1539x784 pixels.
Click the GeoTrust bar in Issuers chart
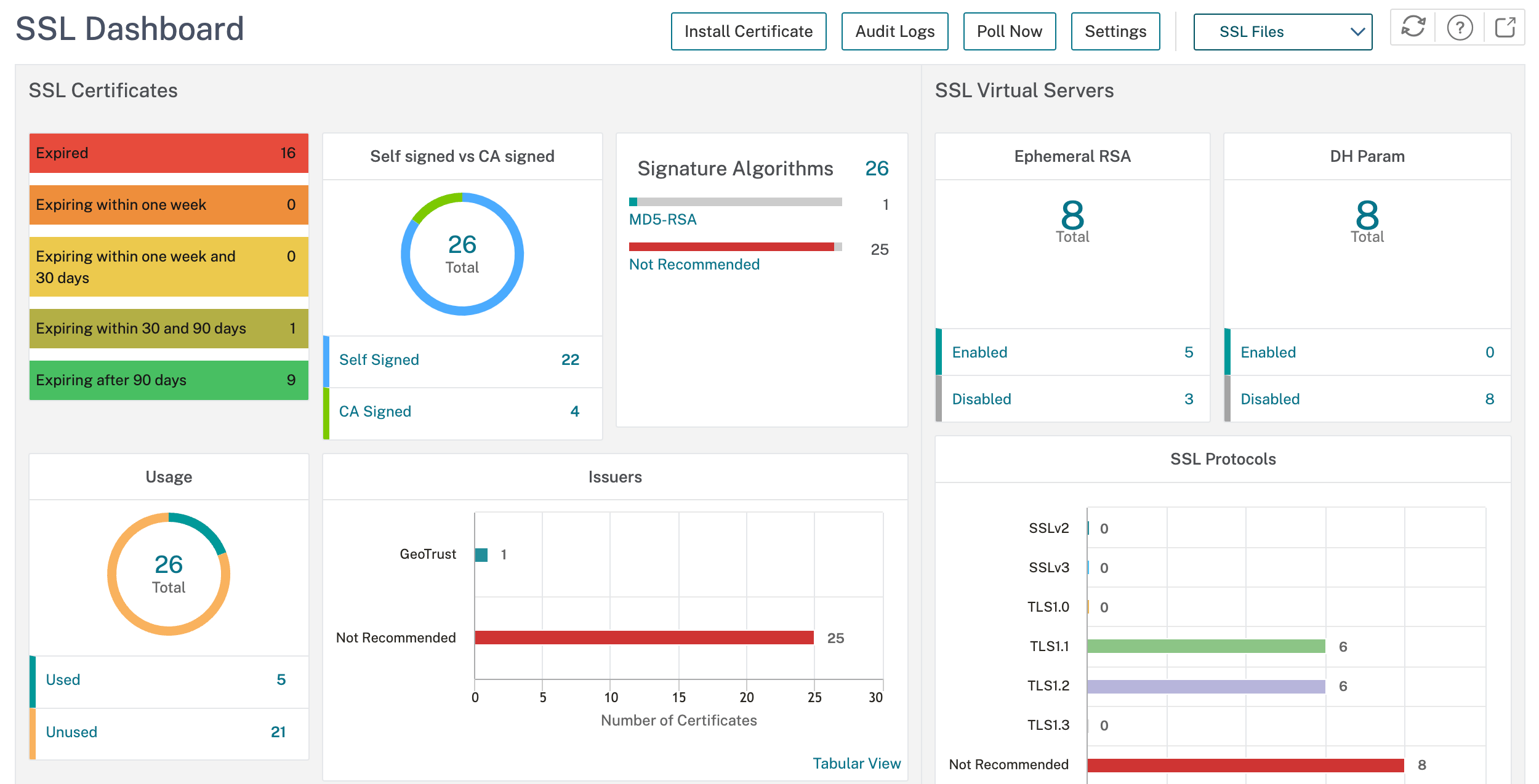click(481, 555)
